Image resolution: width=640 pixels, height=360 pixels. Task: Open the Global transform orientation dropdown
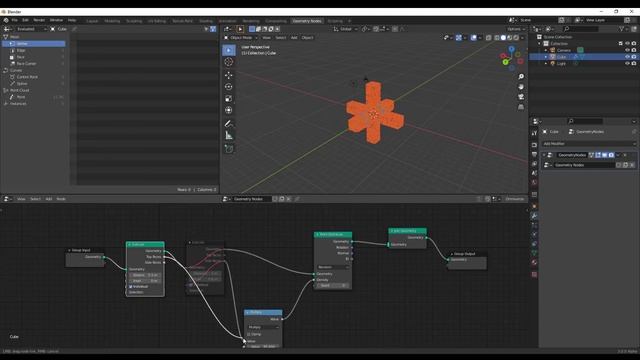[346, 29]
